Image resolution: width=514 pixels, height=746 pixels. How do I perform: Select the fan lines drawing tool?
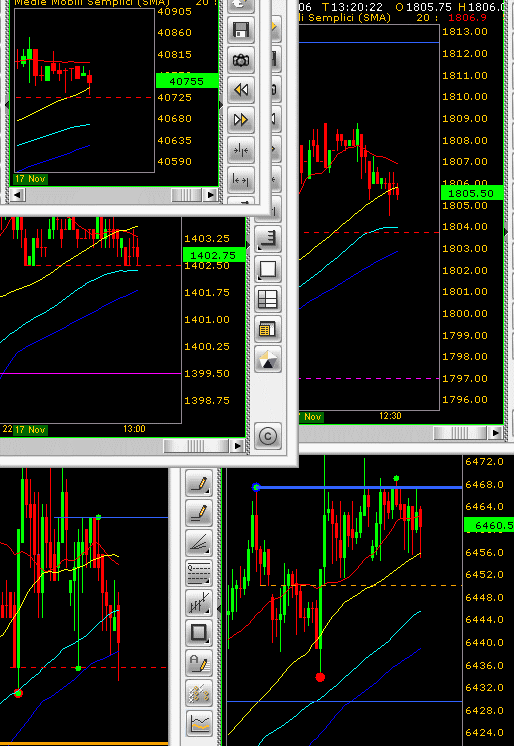199,544
